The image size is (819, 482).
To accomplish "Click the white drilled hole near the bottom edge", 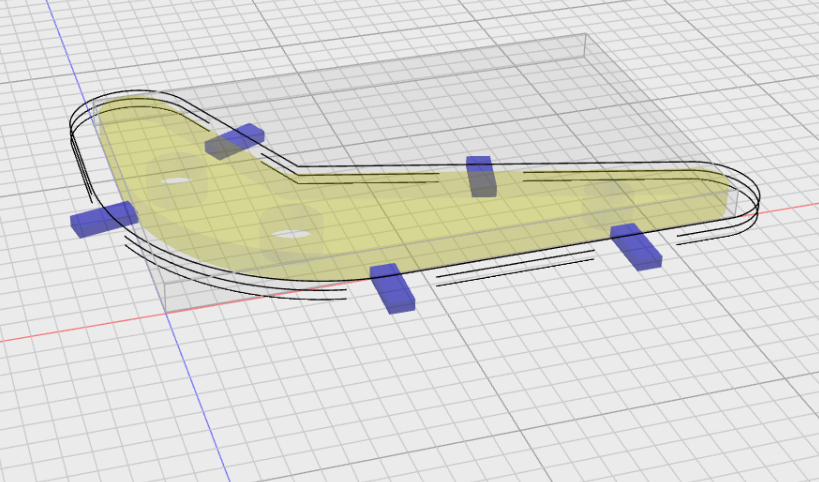I will (291, 234).
